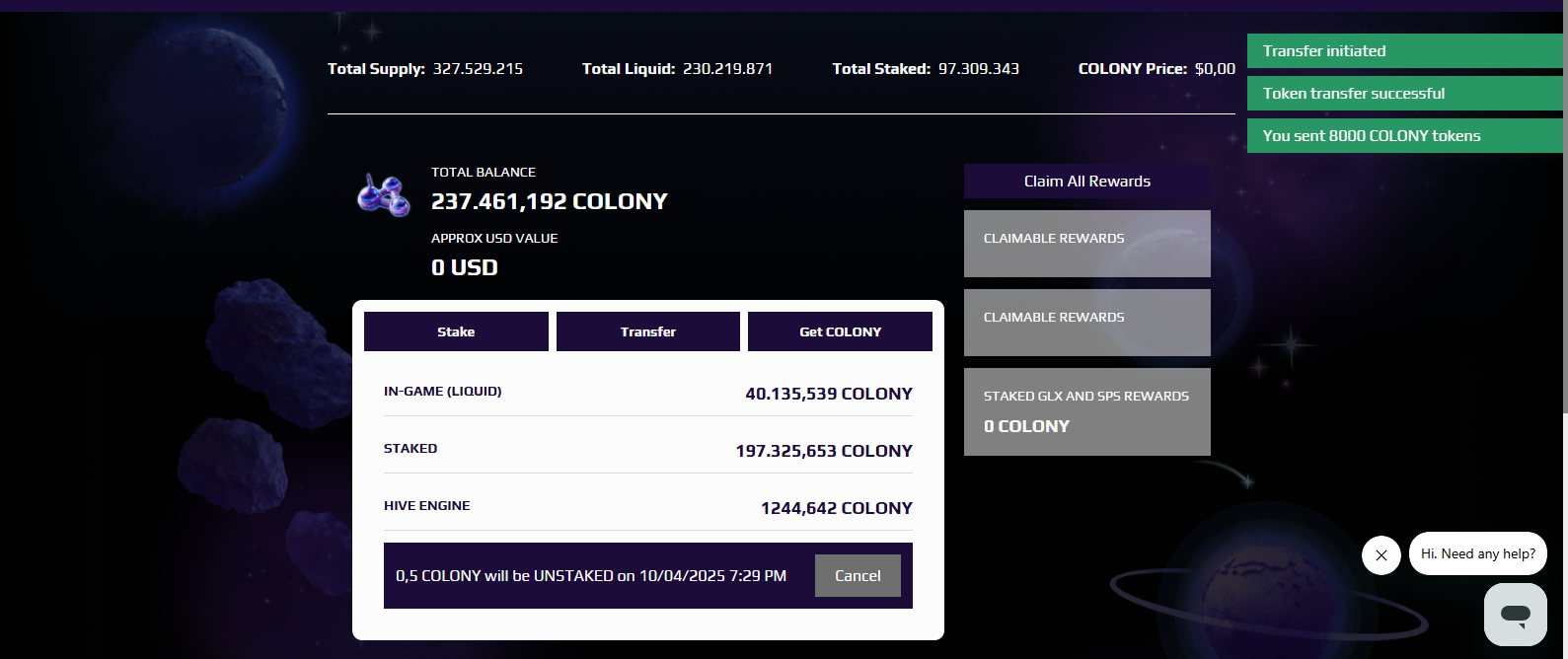Open the Get COLONY tab
The image size is (1568, 659).
point(840,331)
